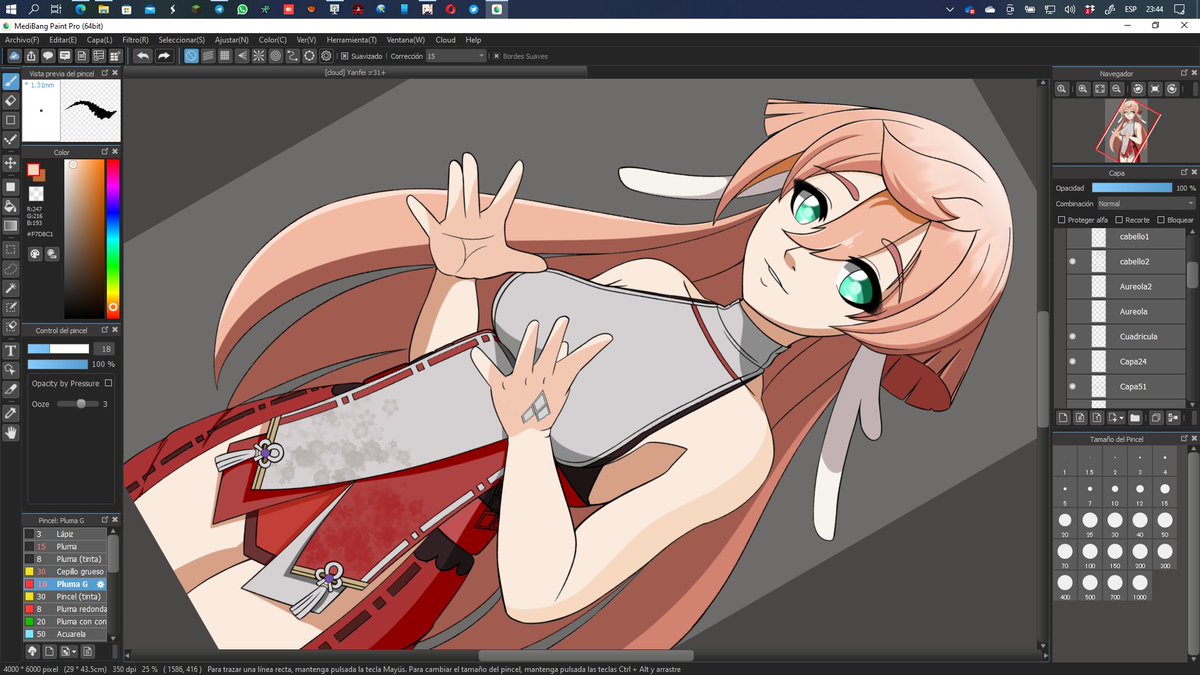The image size is (1200, 675).
Task: Select the Lasso tool
Action: [11, 268]
